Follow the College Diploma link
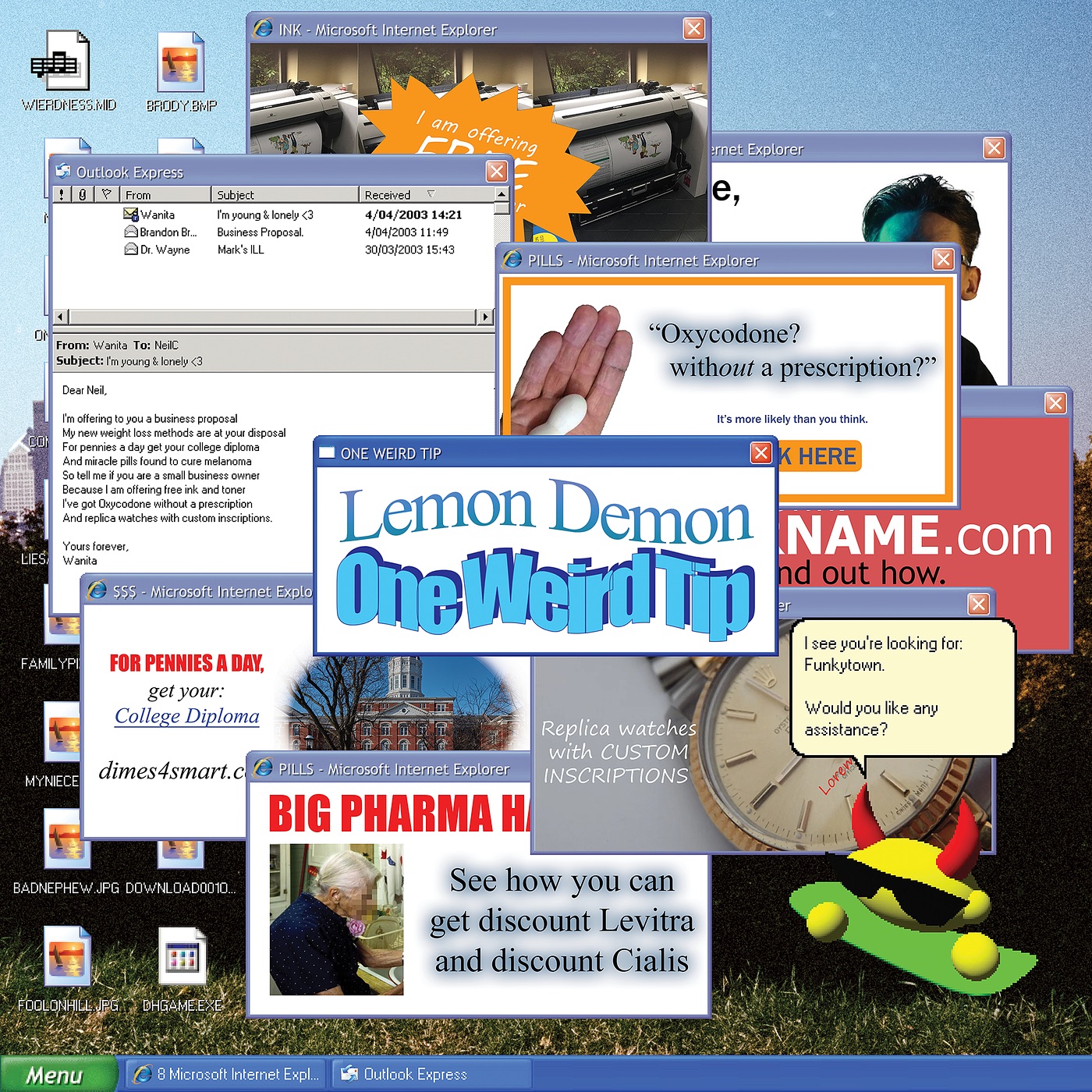 pyautogui.click(x=186, y=716)
